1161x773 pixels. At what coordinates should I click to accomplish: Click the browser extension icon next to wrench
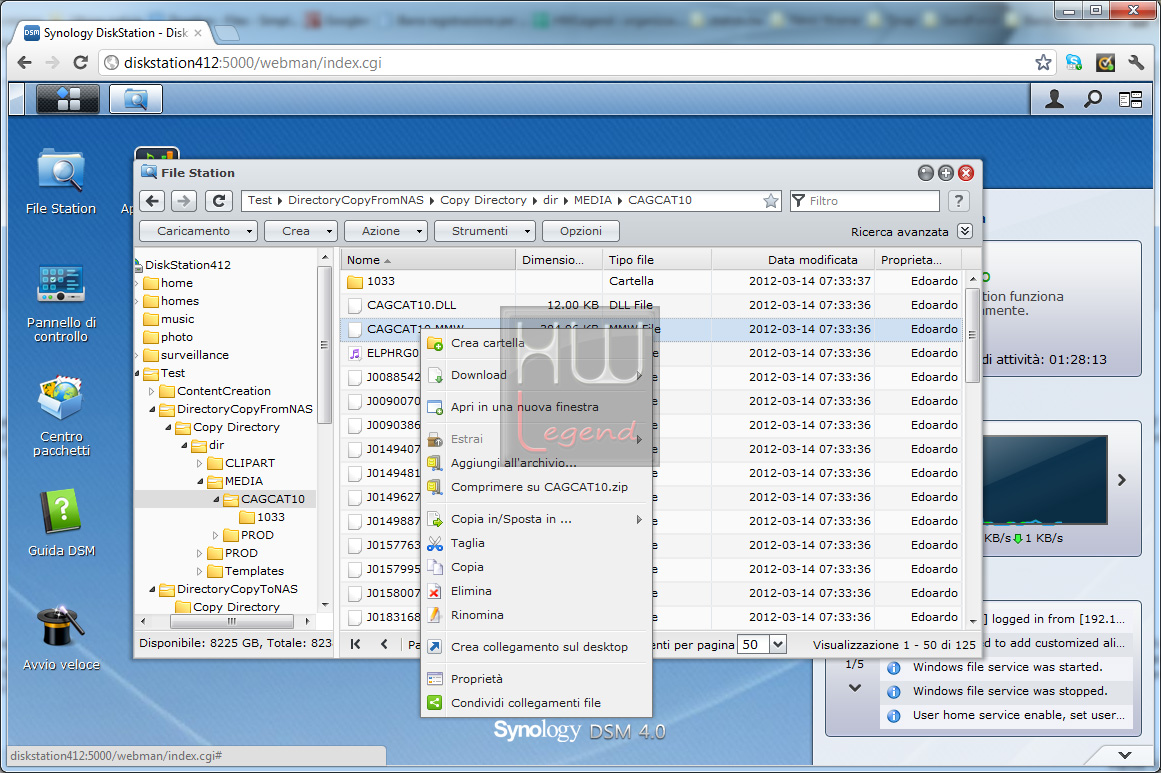click(1105, 63)
